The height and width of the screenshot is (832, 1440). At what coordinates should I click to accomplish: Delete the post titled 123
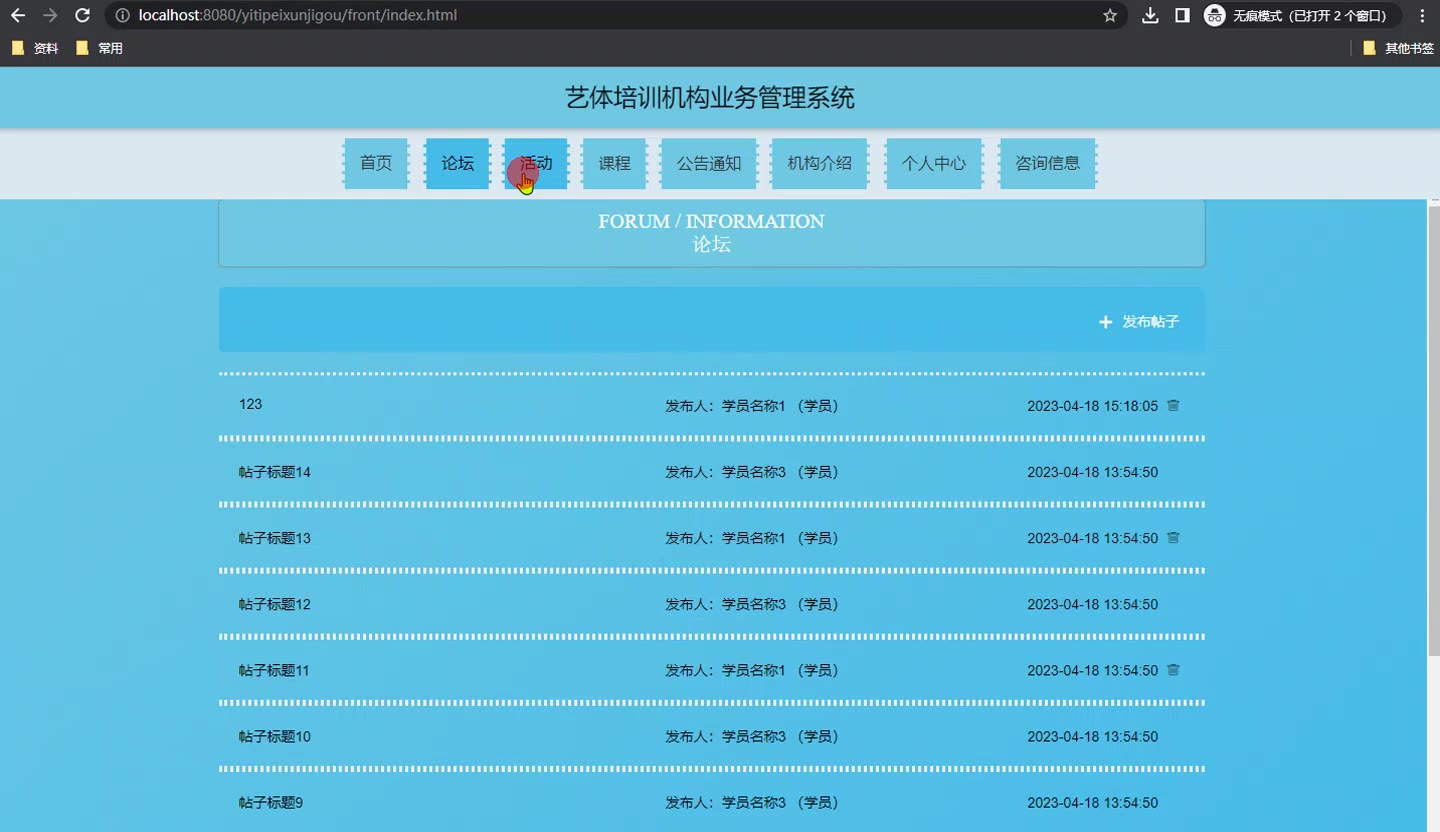(1173, 406)
